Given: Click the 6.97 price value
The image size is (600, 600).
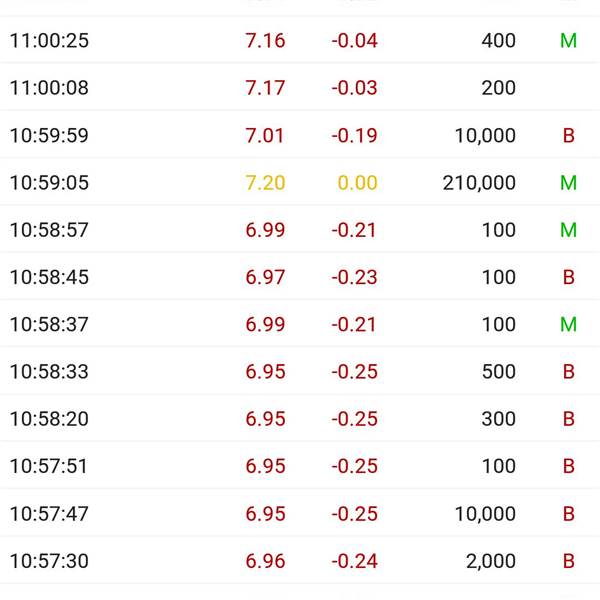Looking at the screenshot, I should click(x=265, y=277).
